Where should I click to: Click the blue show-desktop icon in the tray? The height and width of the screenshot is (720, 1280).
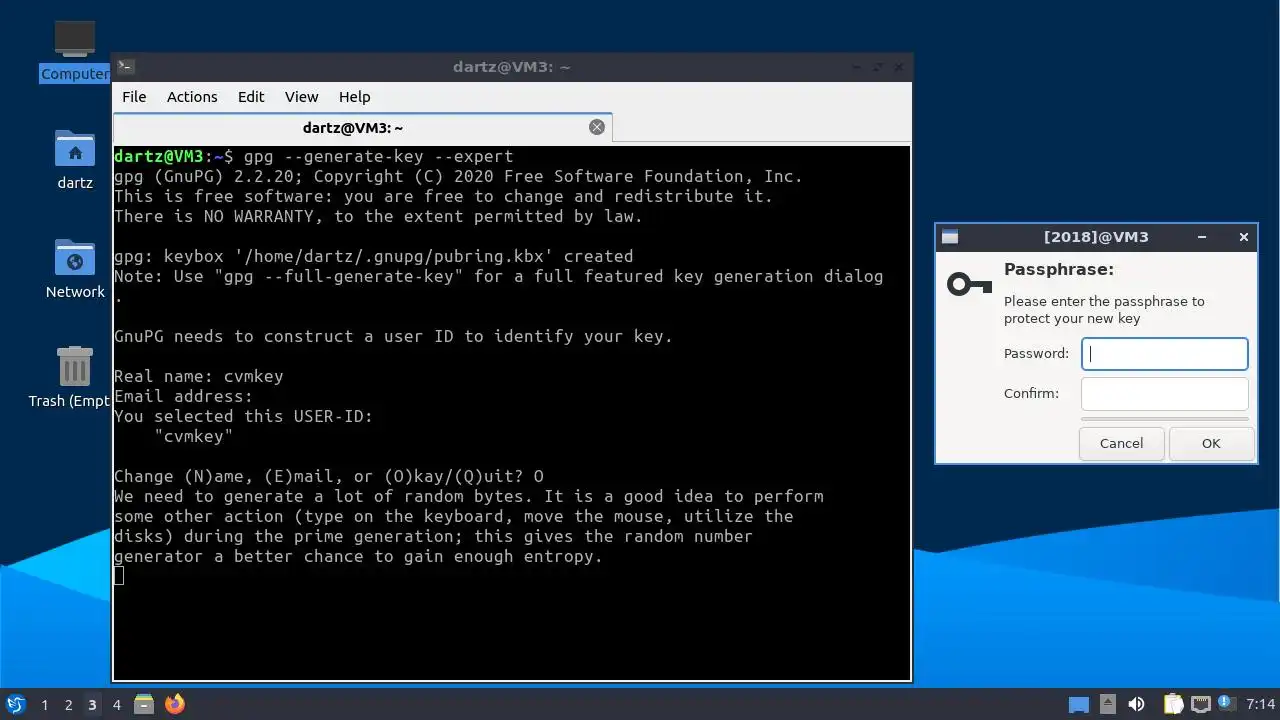1078,704
